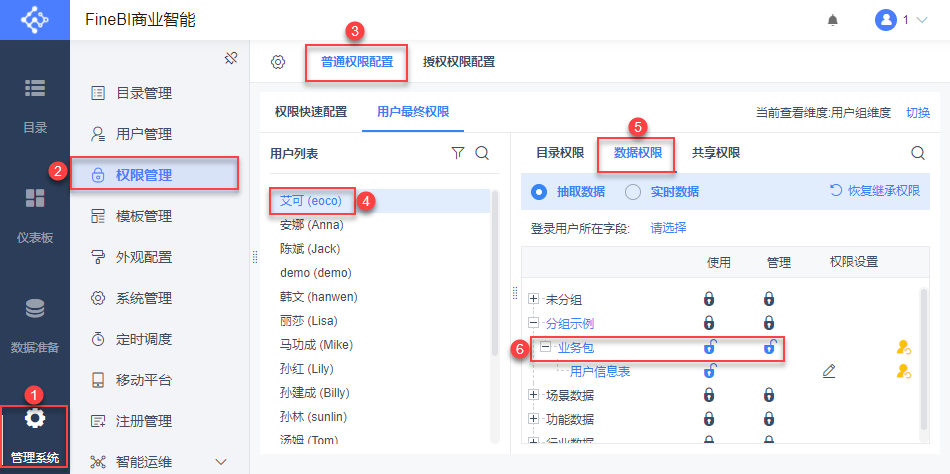Image resolution: width=950 pixels, height=474 pixels.
Task: Click 恢复继承权限 button
Action: 875,191
